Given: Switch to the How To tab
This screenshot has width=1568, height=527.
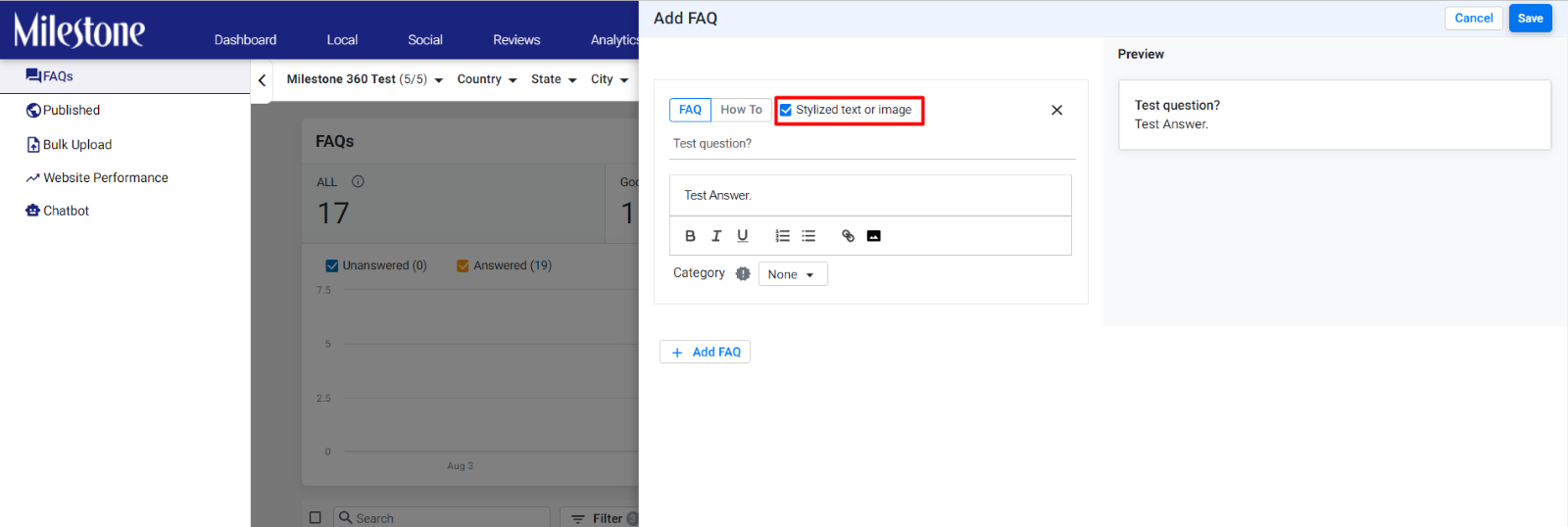Looking at the screenshot, I should point(741,110).
